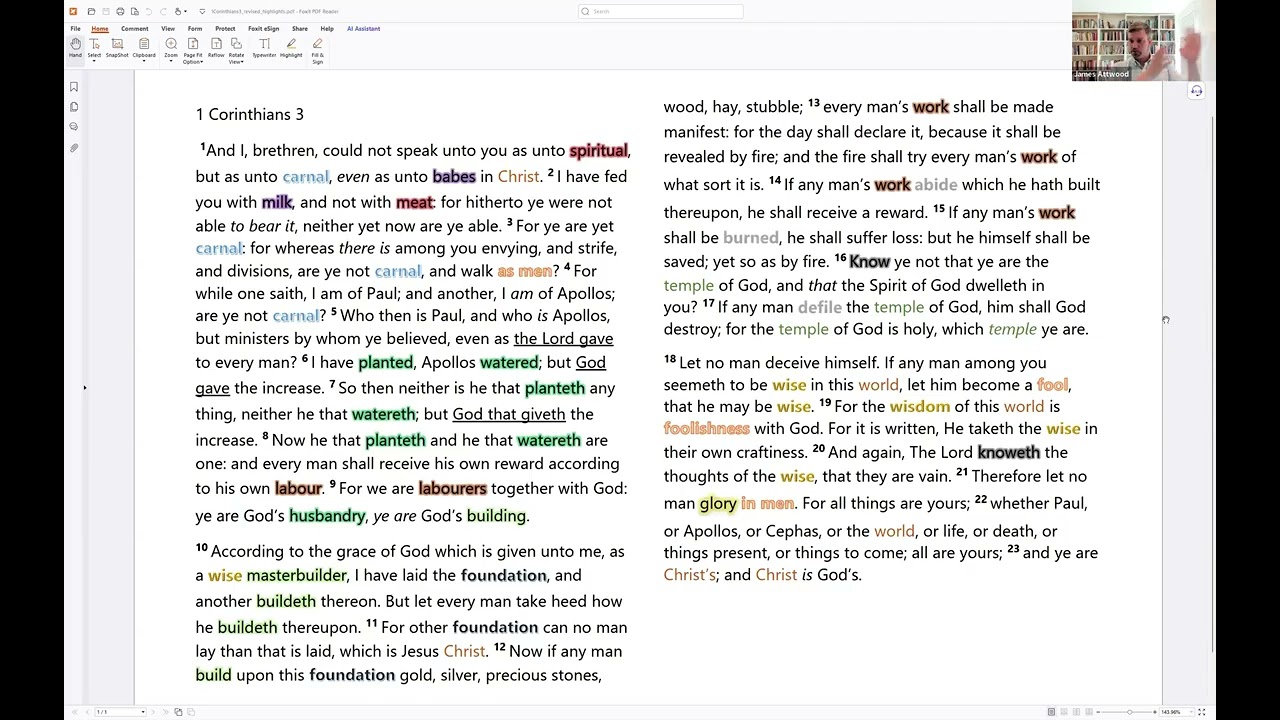This screenshot has width=1280, height=720.
Task: Open the Help tab
Action: [327, 29]
